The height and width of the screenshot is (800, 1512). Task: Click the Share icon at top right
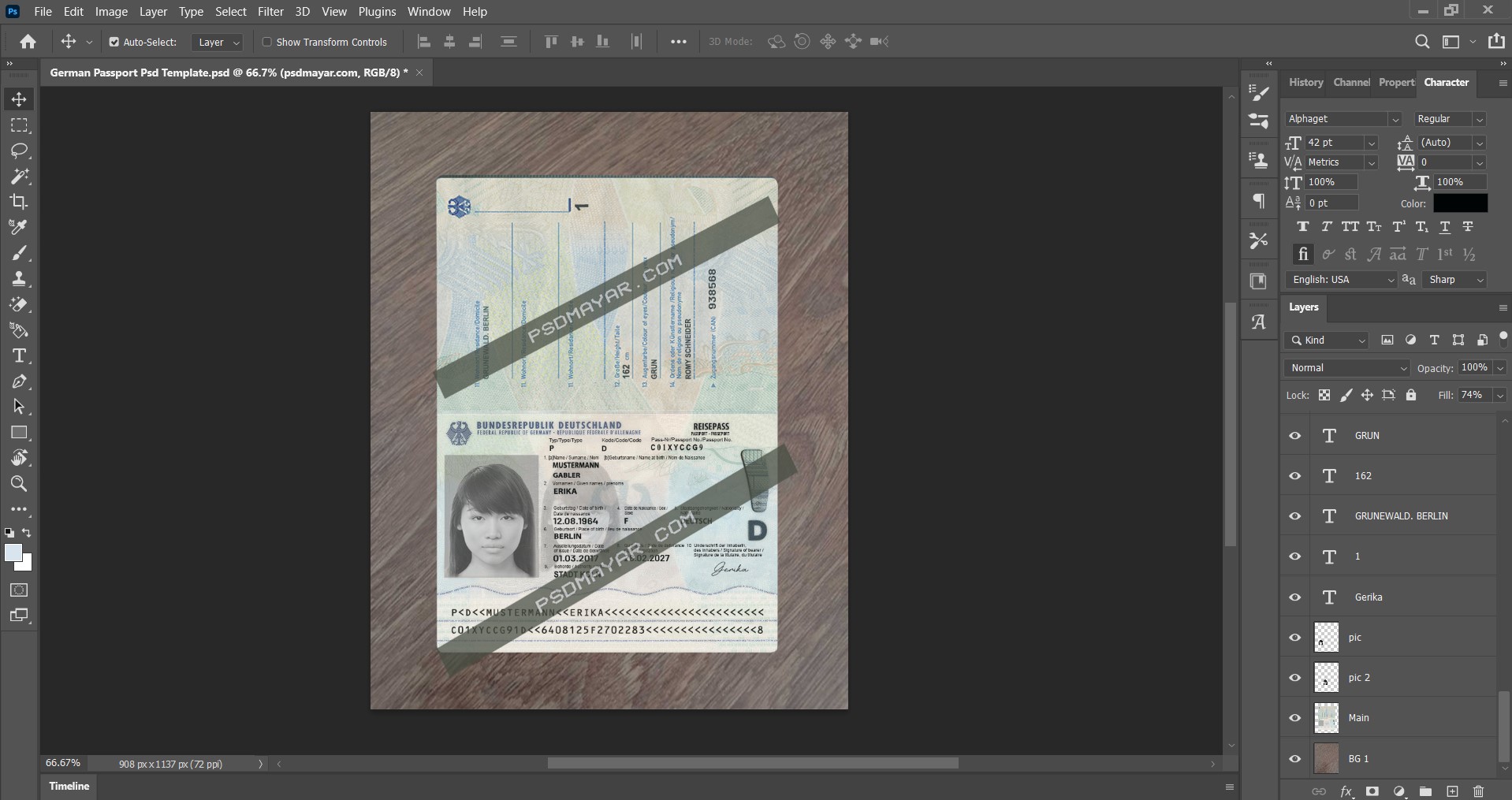pos(1496,41)
